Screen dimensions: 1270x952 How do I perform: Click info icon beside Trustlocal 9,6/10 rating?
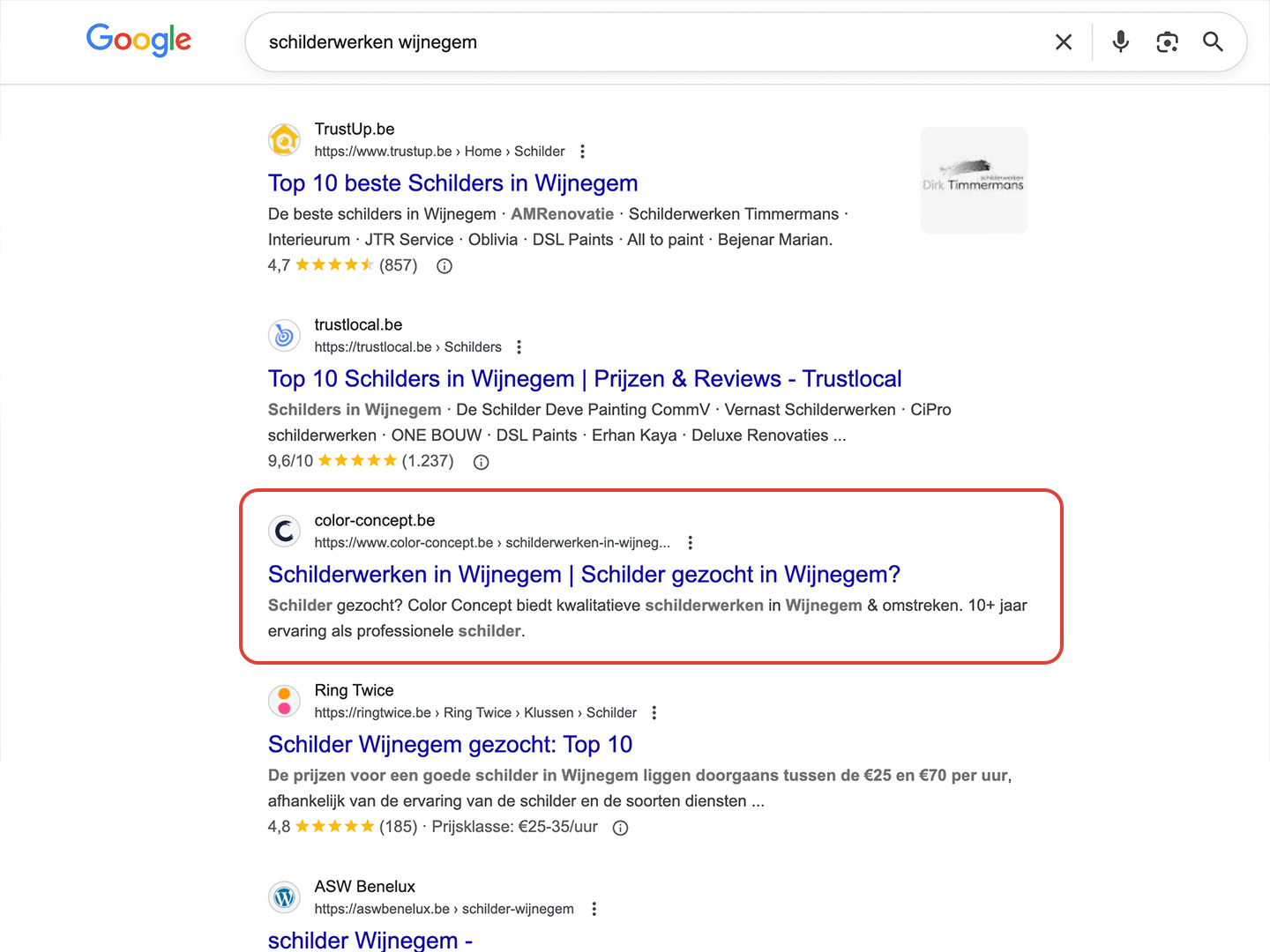tap(481, 462)
